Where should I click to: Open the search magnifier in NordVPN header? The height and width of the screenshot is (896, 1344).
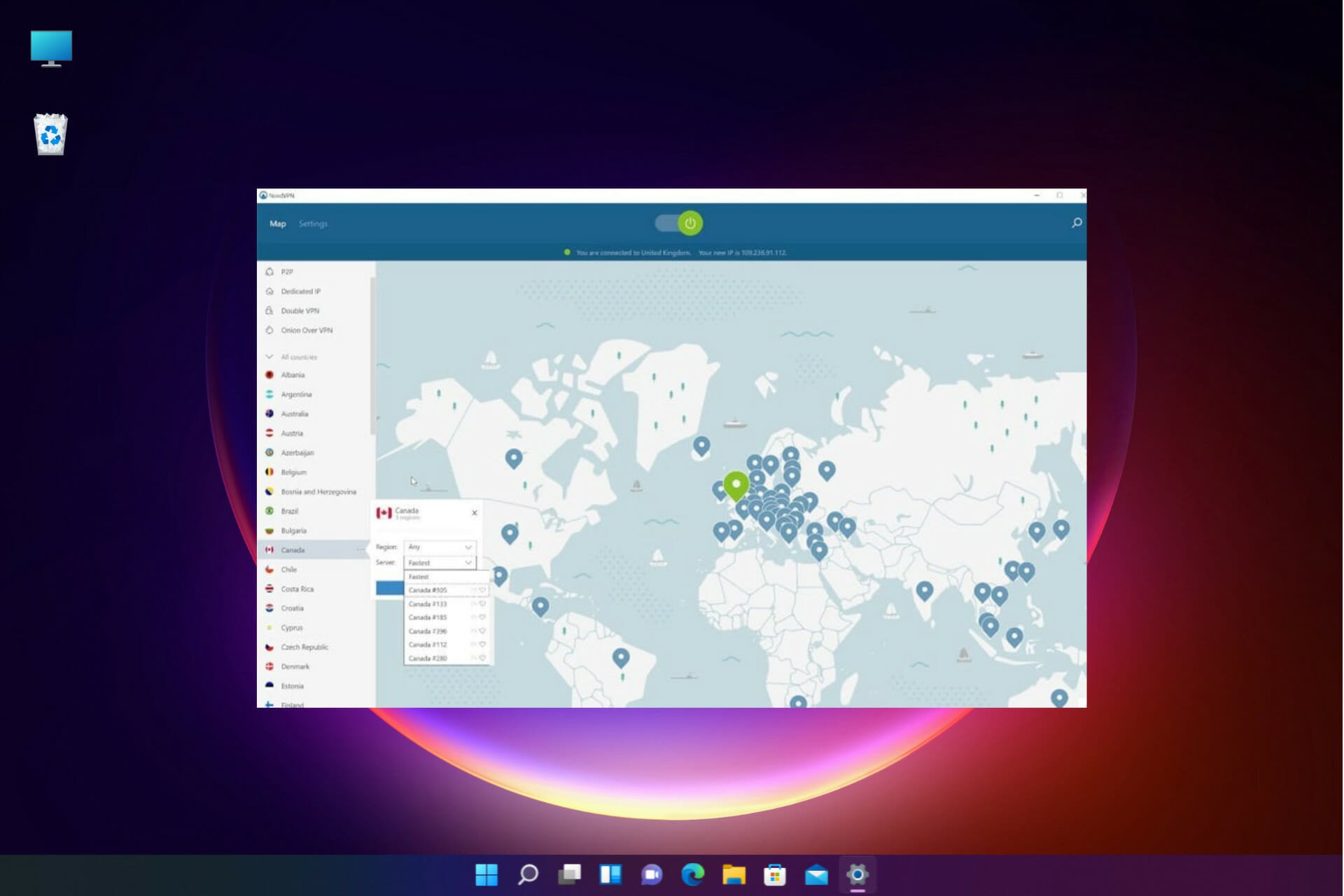[x=1077, y=223]
